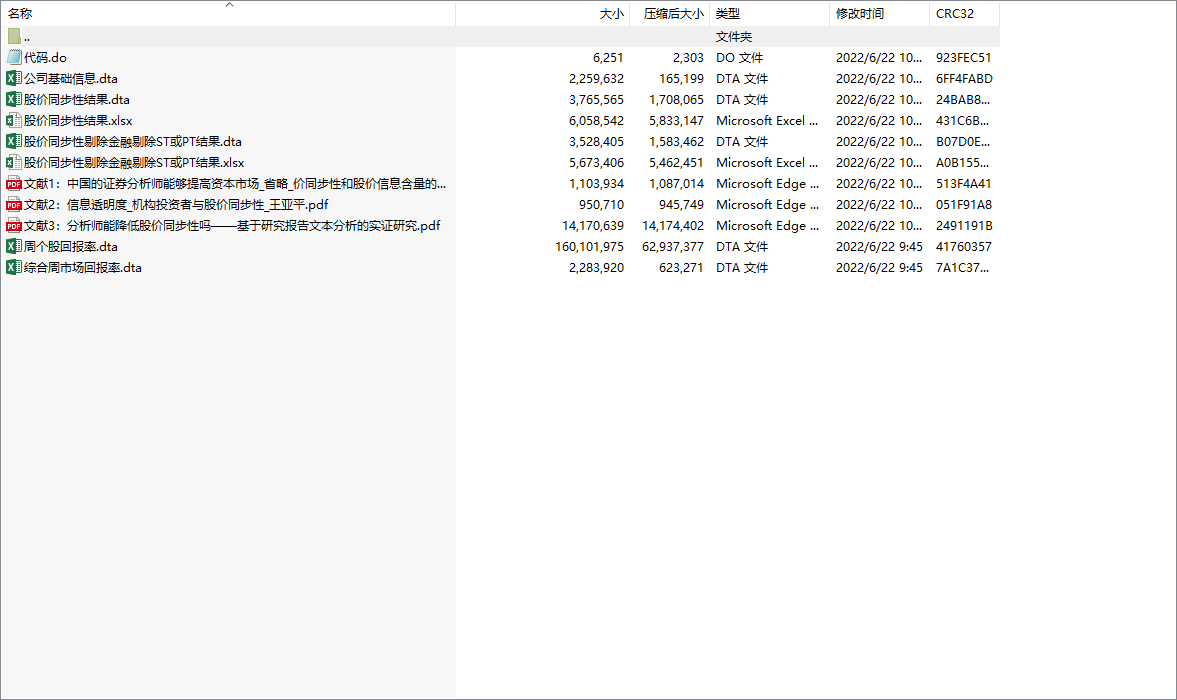Click the compressed size 1,708,065

[676, 100]
